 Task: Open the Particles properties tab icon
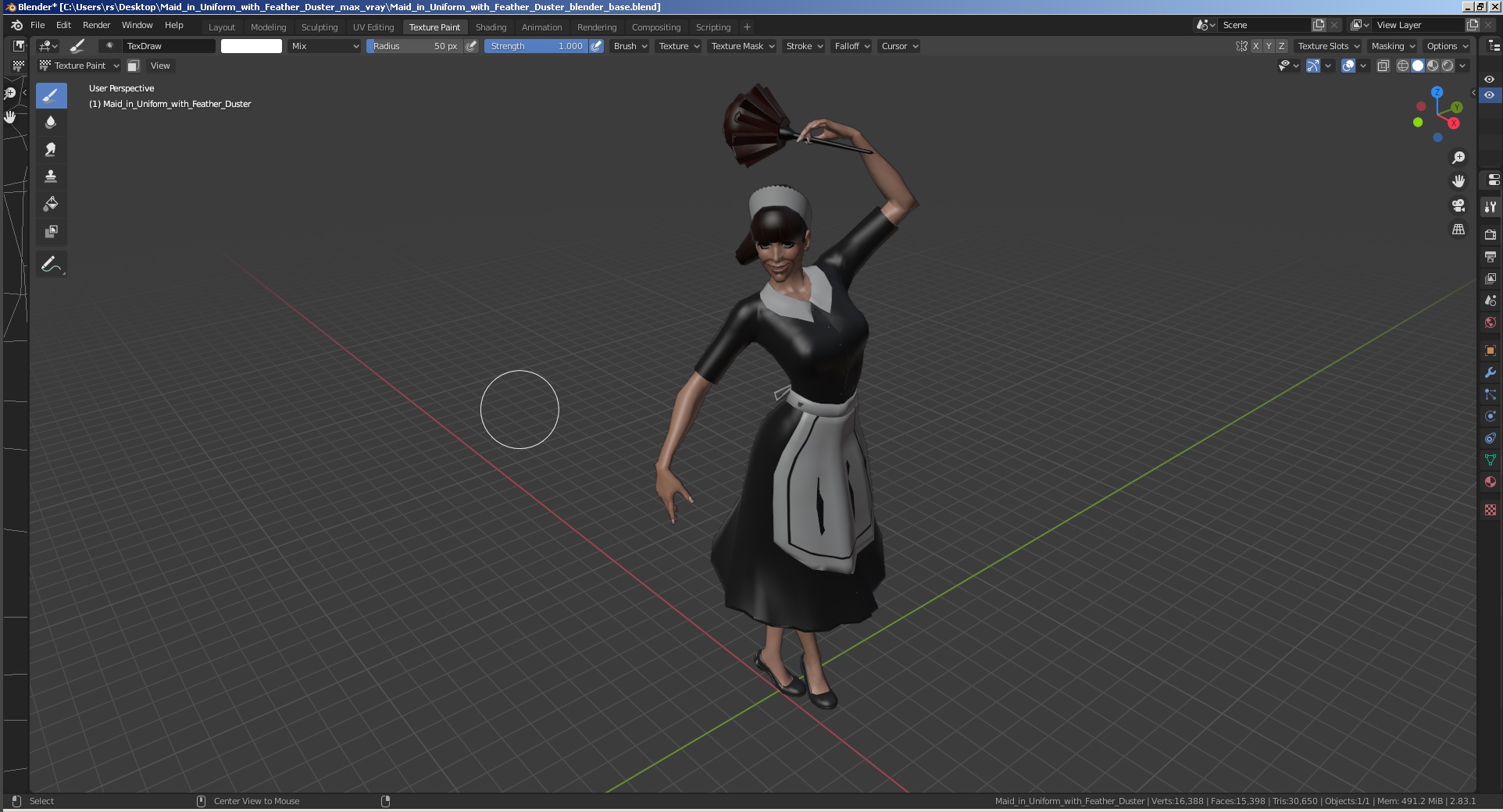(x=1491, y=394)
